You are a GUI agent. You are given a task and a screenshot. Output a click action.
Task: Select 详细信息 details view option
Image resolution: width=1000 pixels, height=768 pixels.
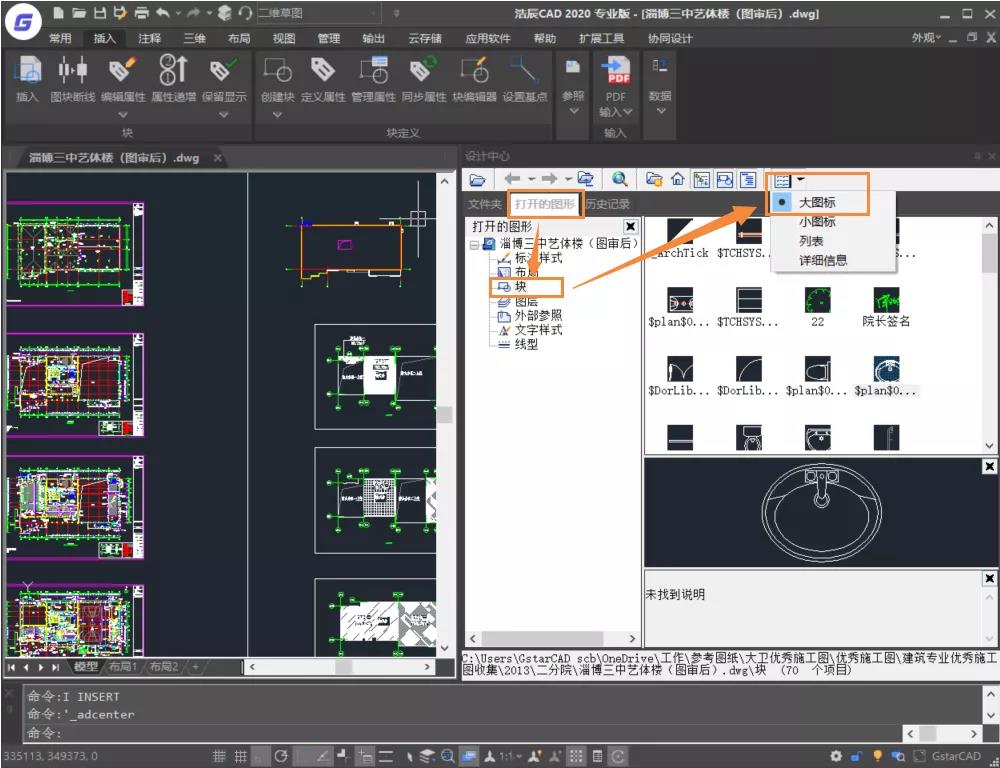(x=823, y=260)
